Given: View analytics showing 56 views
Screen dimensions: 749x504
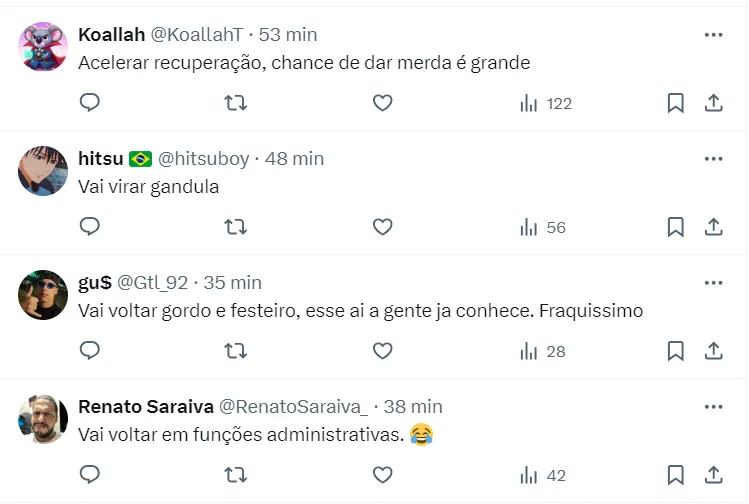Looking at the screenshot, I should coord(543,227).
